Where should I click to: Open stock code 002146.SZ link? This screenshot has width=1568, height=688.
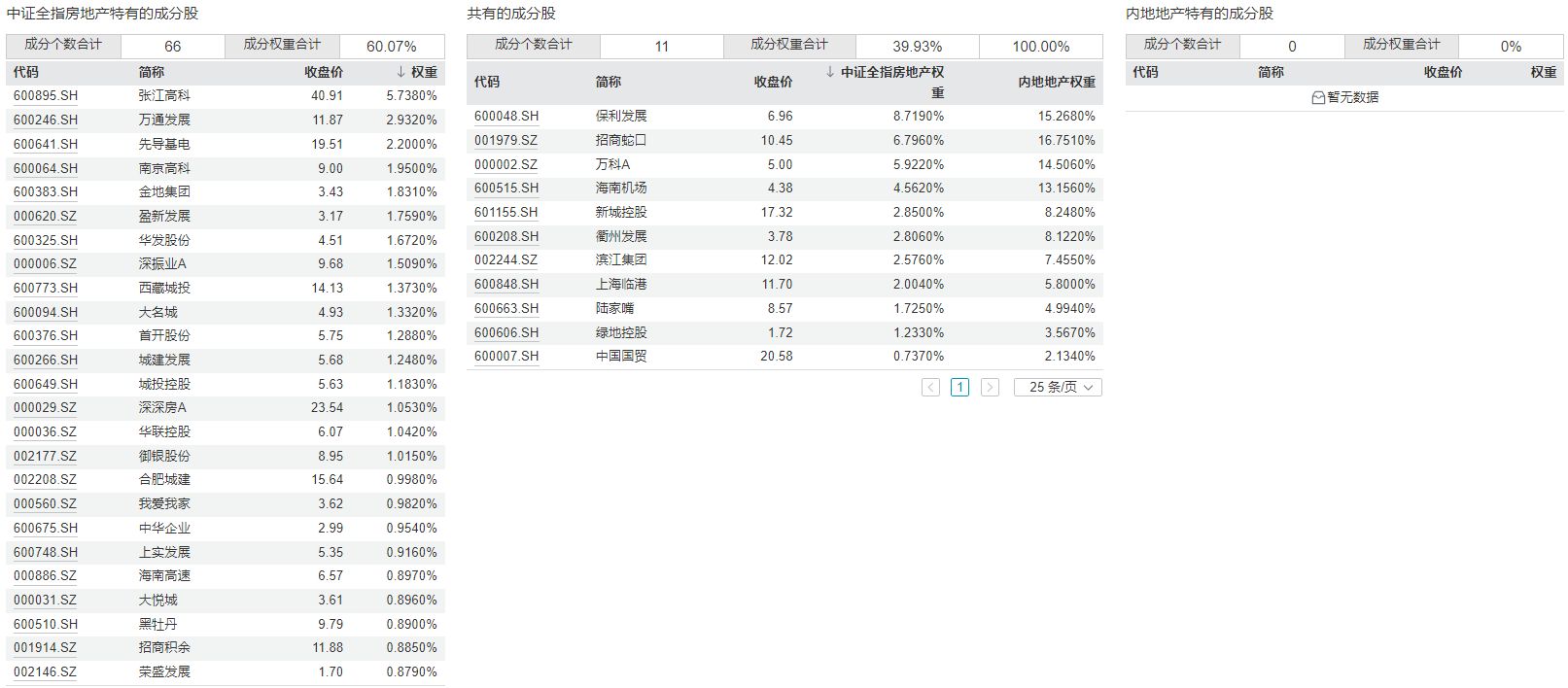point(45,671)
